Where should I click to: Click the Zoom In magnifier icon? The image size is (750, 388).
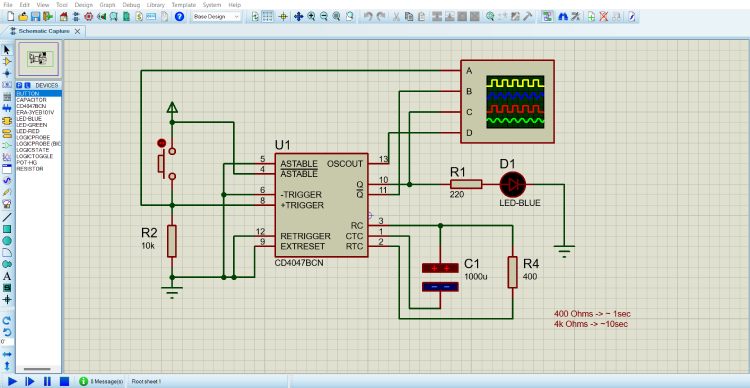(311, 16)
